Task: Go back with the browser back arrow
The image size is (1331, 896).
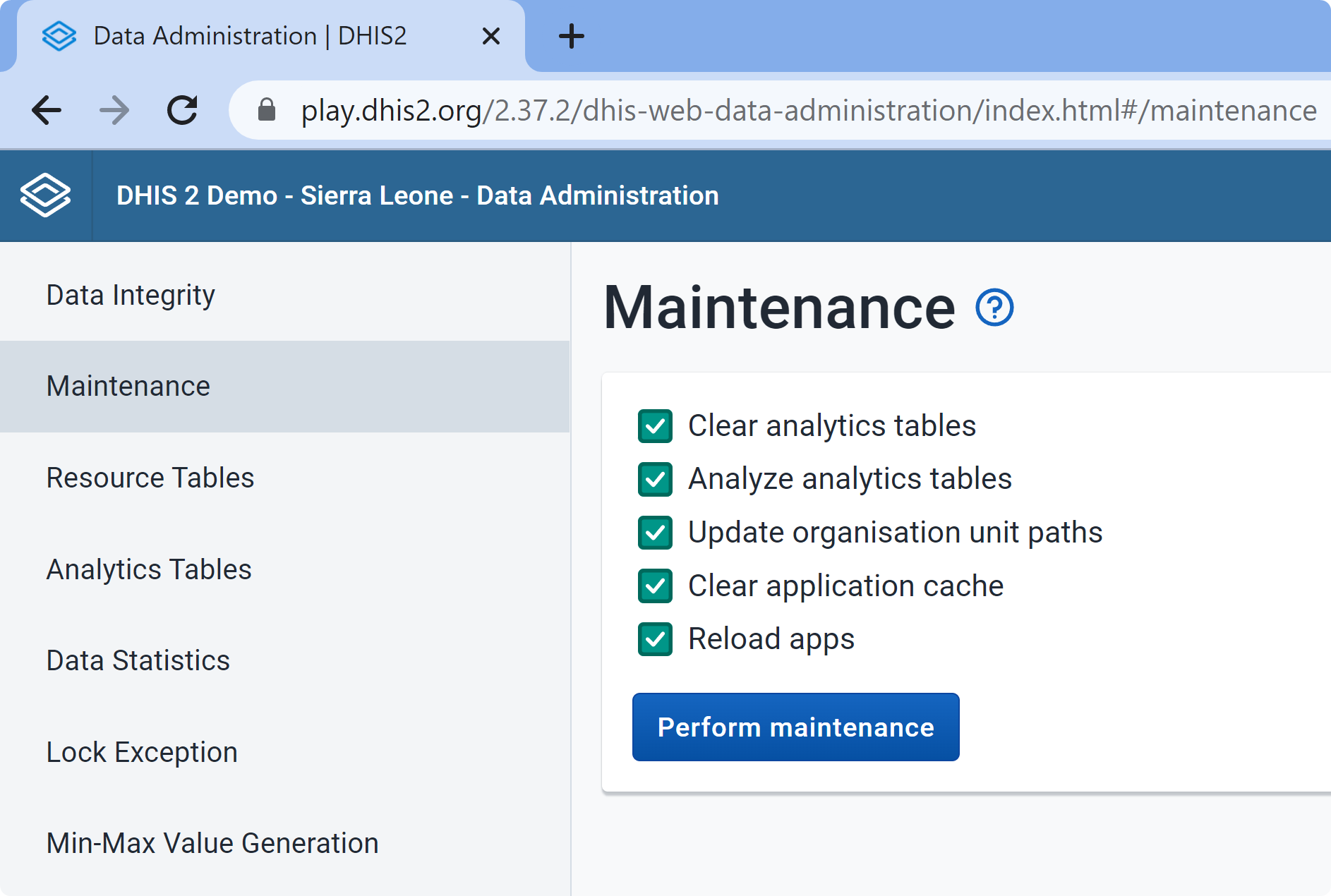Action: click(x=47, y=110)
